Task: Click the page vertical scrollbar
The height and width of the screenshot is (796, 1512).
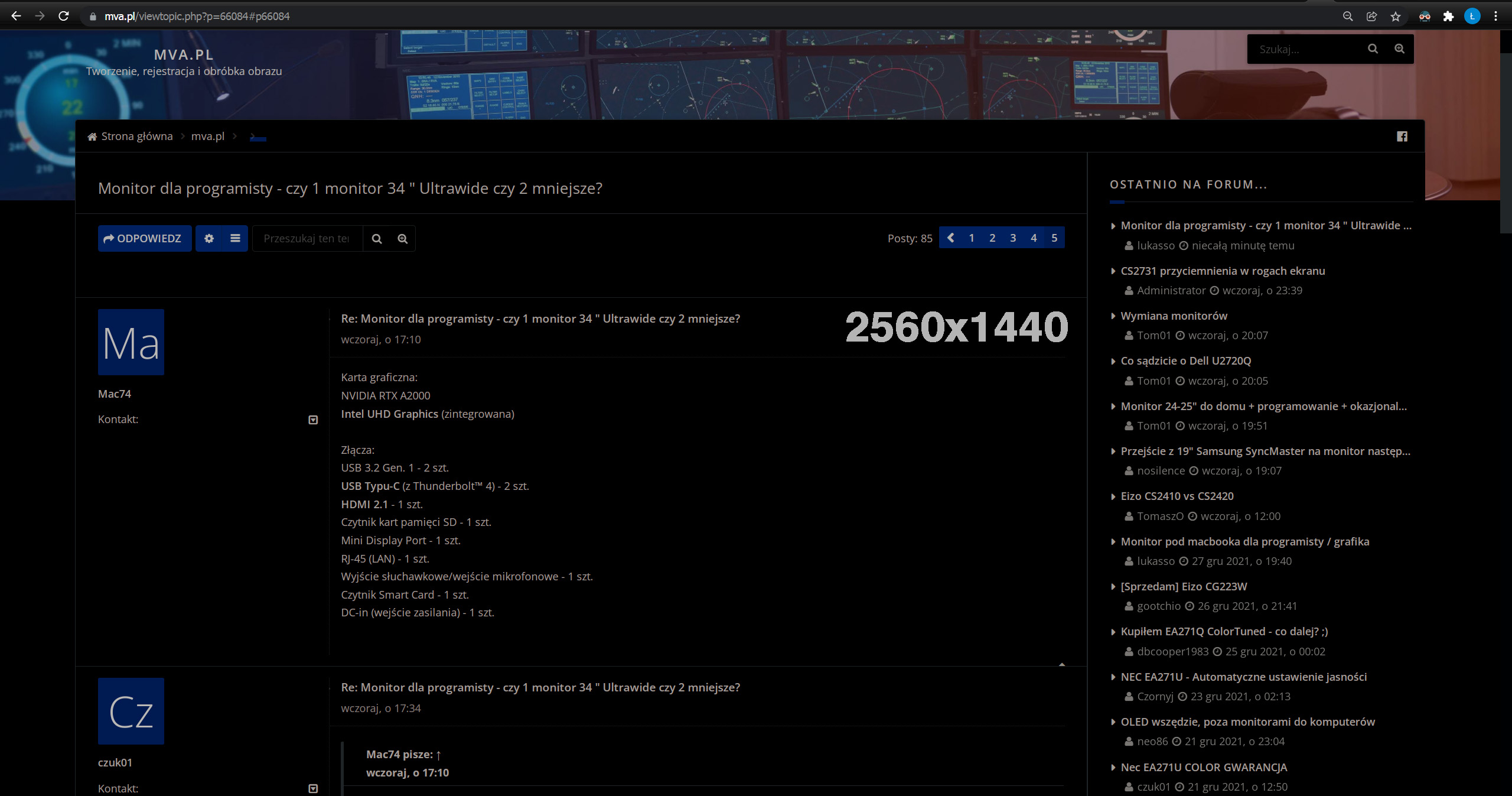Action: tap(1506, 142)
